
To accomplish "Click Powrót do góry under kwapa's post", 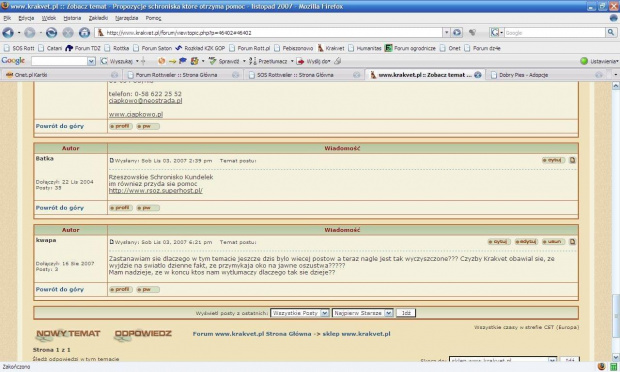I will pyautogui.click(x=60, y=289).
